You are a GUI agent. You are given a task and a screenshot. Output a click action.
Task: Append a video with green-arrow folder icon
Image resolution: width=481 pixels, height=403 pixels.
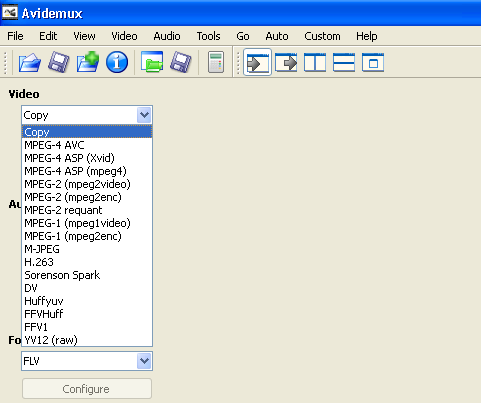(88, 62)
